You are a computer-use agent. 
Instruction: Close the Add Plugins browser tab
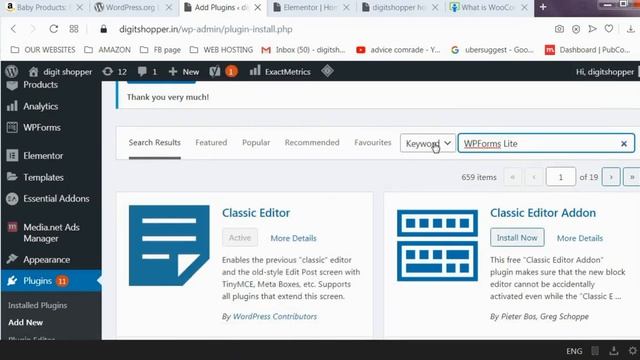tap(258, 7)
